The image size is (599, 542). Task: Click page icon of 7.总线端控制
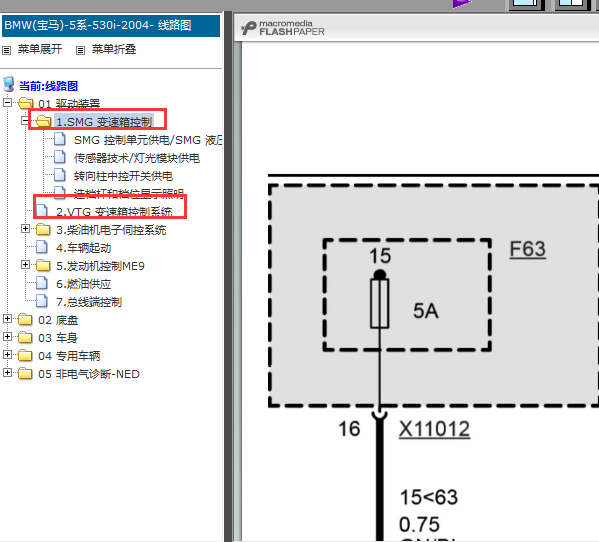(x=42, y=301)
